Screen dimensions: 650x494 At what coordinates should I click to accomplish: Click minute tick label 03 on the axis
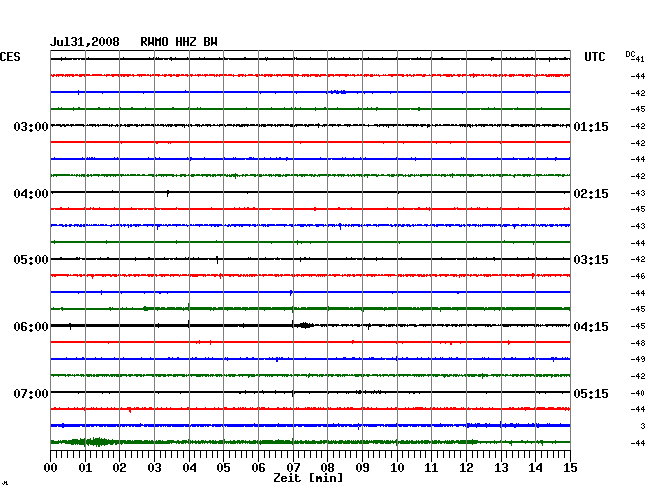pyautogui.click(x=154, y=467)
